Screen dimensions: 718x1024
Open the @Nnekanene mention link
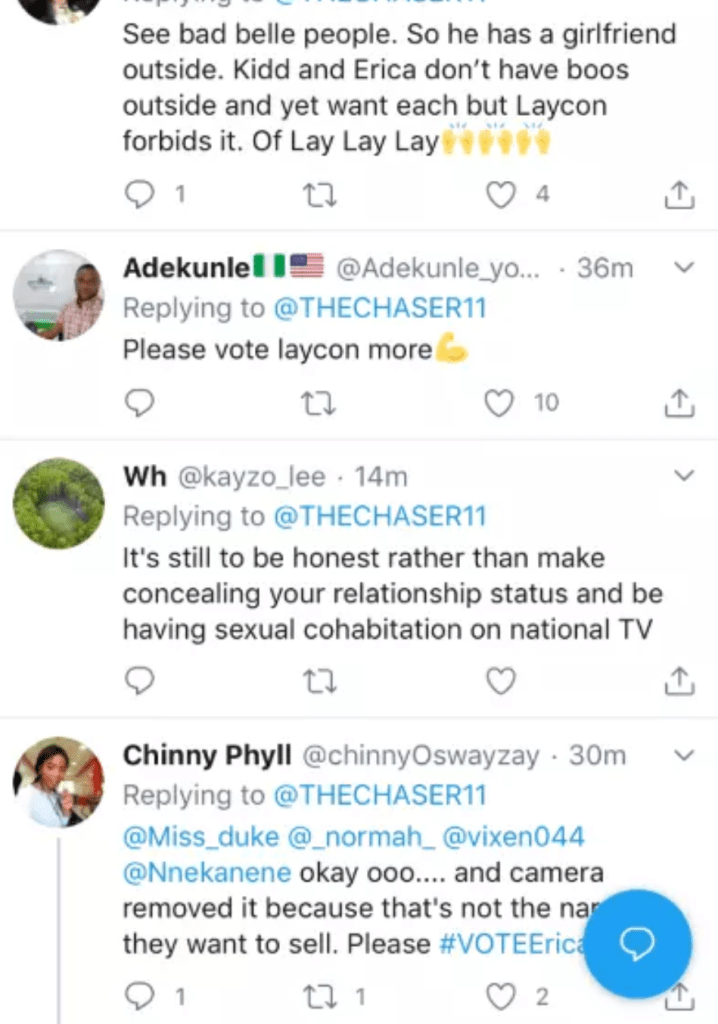click(207, 872)
